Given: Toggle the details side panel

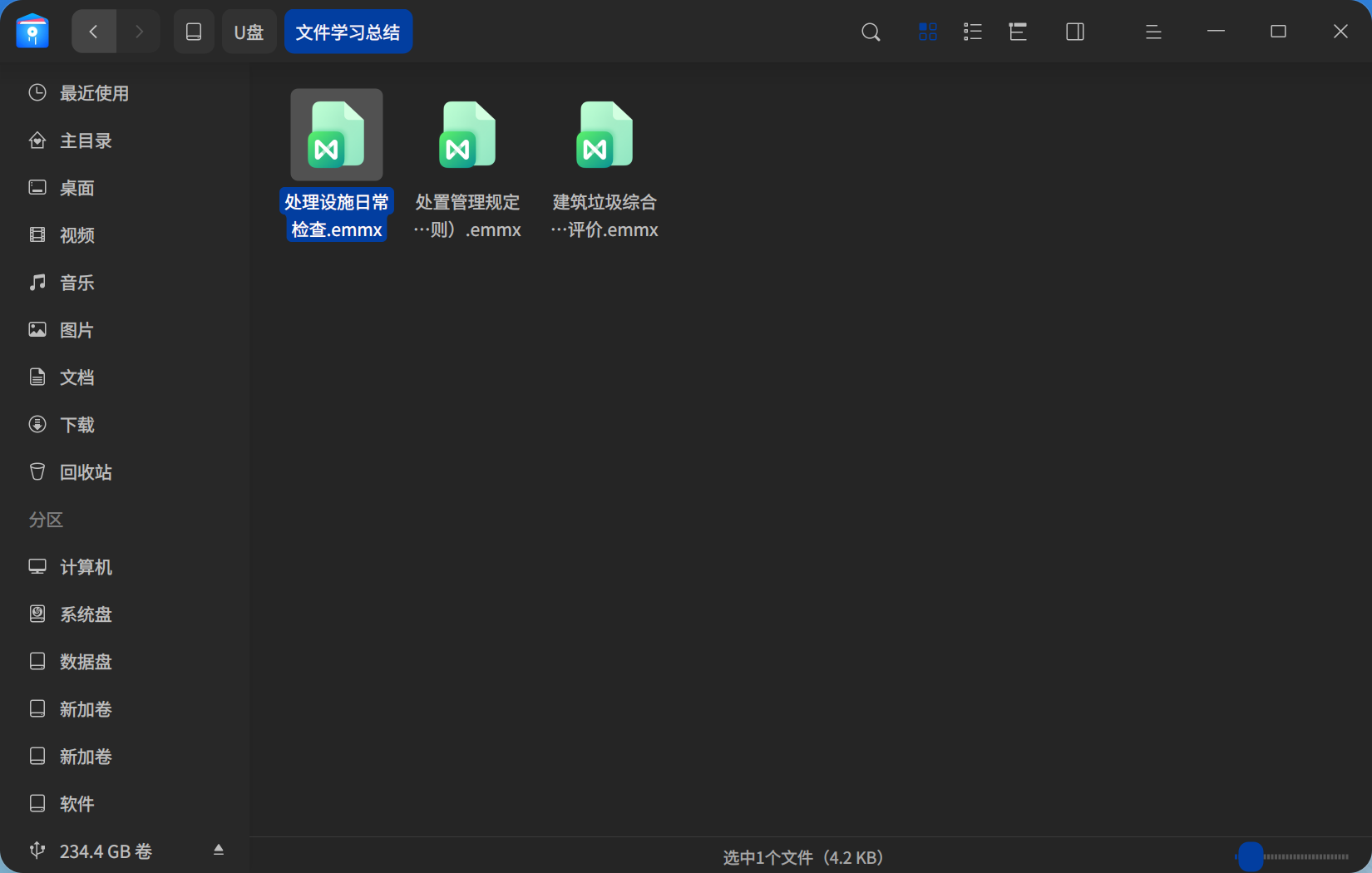Looking at the screenshot, I should tap(1075, 32).
